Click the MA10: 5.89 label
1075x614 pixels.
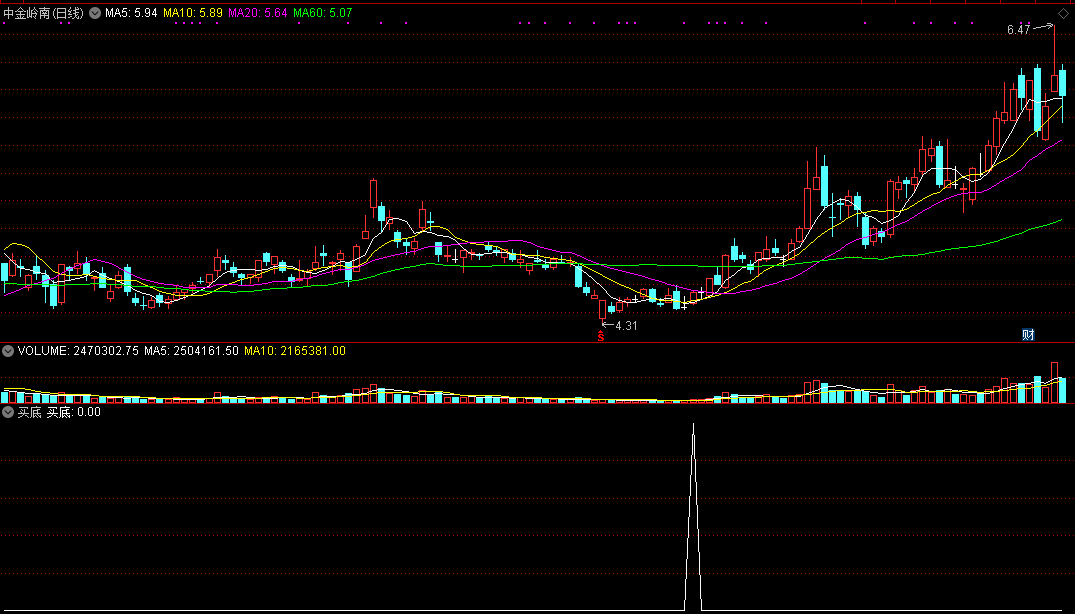[193, 13]
